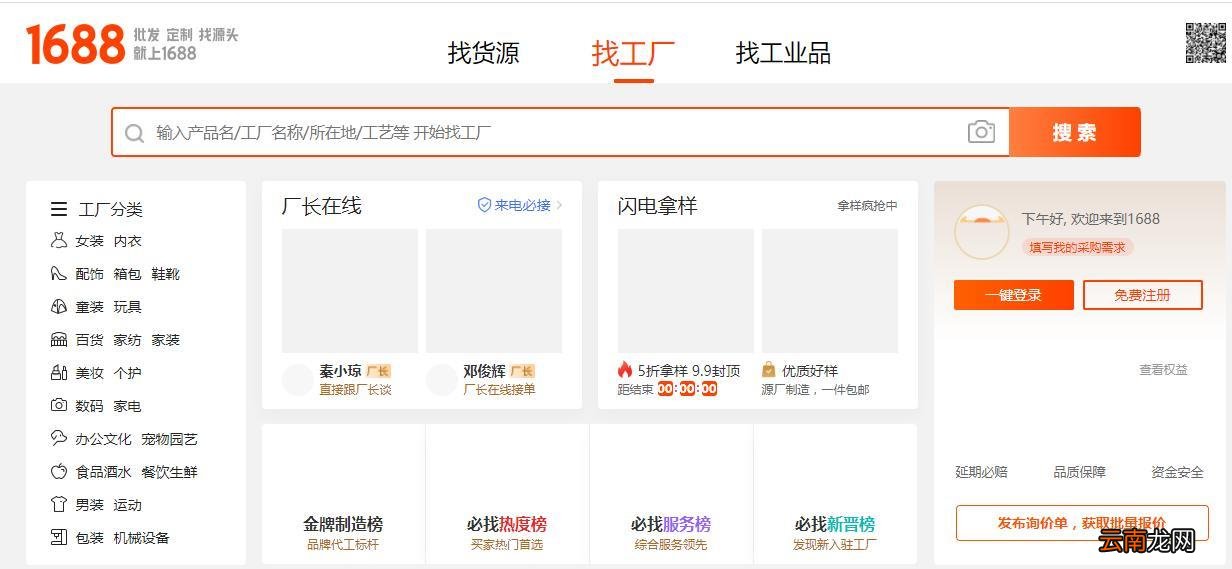The height and width of the screenshot is (569, 1232).
Task: Select 箱包 category
Action: 128,274
